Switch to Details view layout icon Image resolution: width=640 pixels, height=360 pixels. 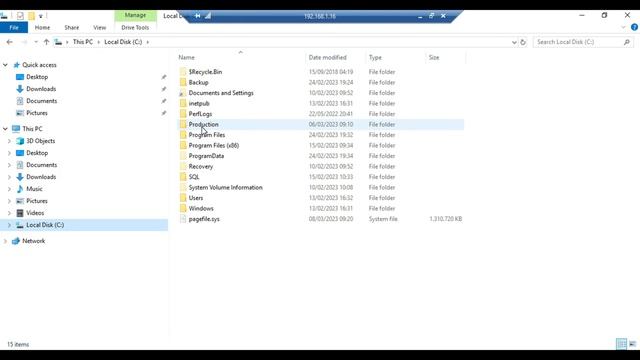click(621, 344)
